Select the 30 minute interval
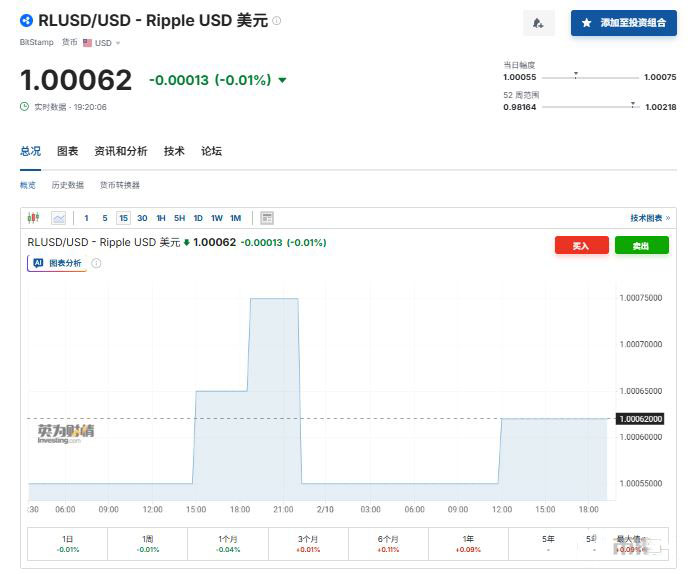This screenshot has height=574, width=691. [142, 218]
